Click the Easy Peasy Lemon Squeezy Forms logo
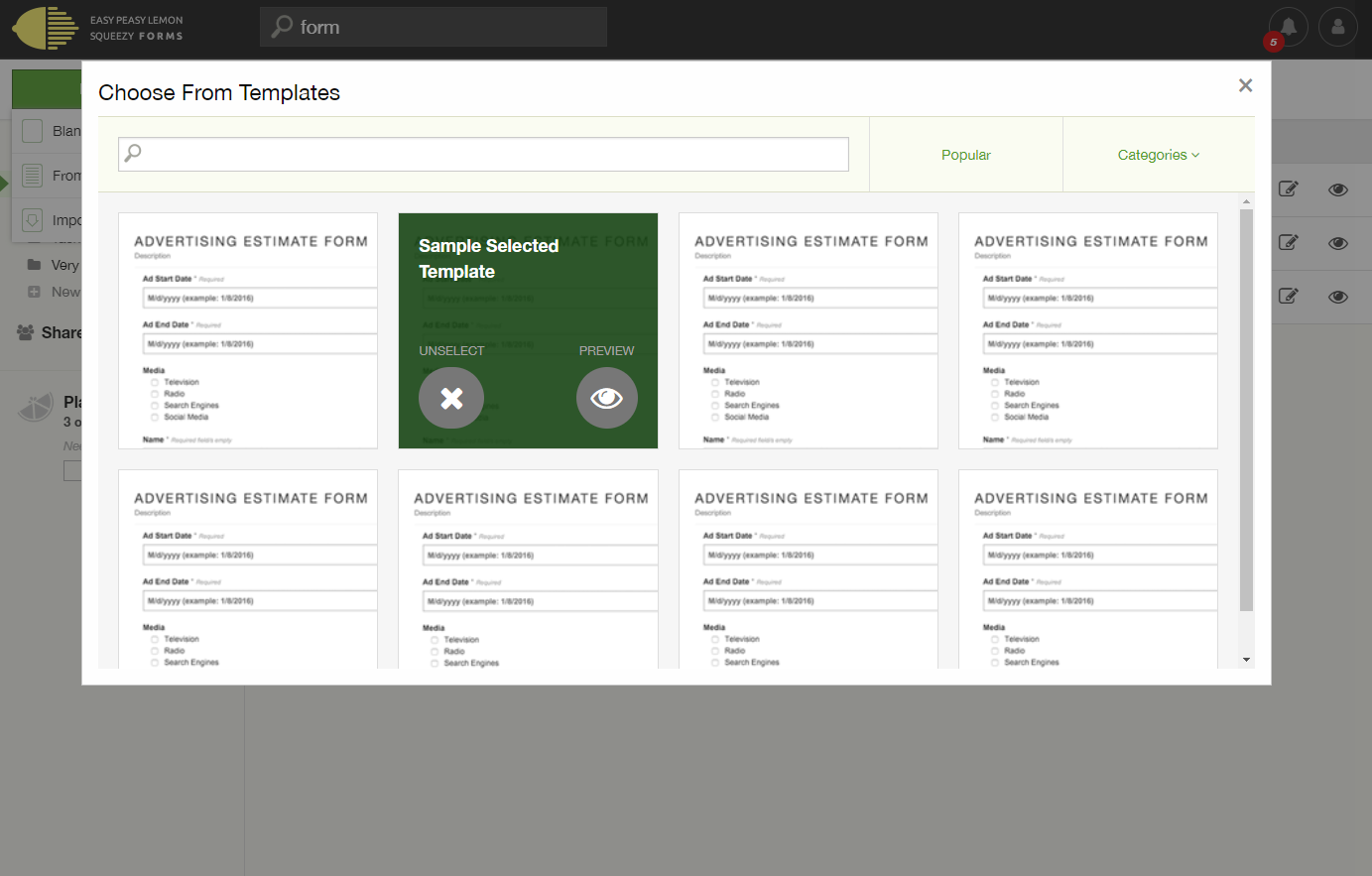Screen dimensions: 1372x876 pyautogui.click(x=97, y=28)
